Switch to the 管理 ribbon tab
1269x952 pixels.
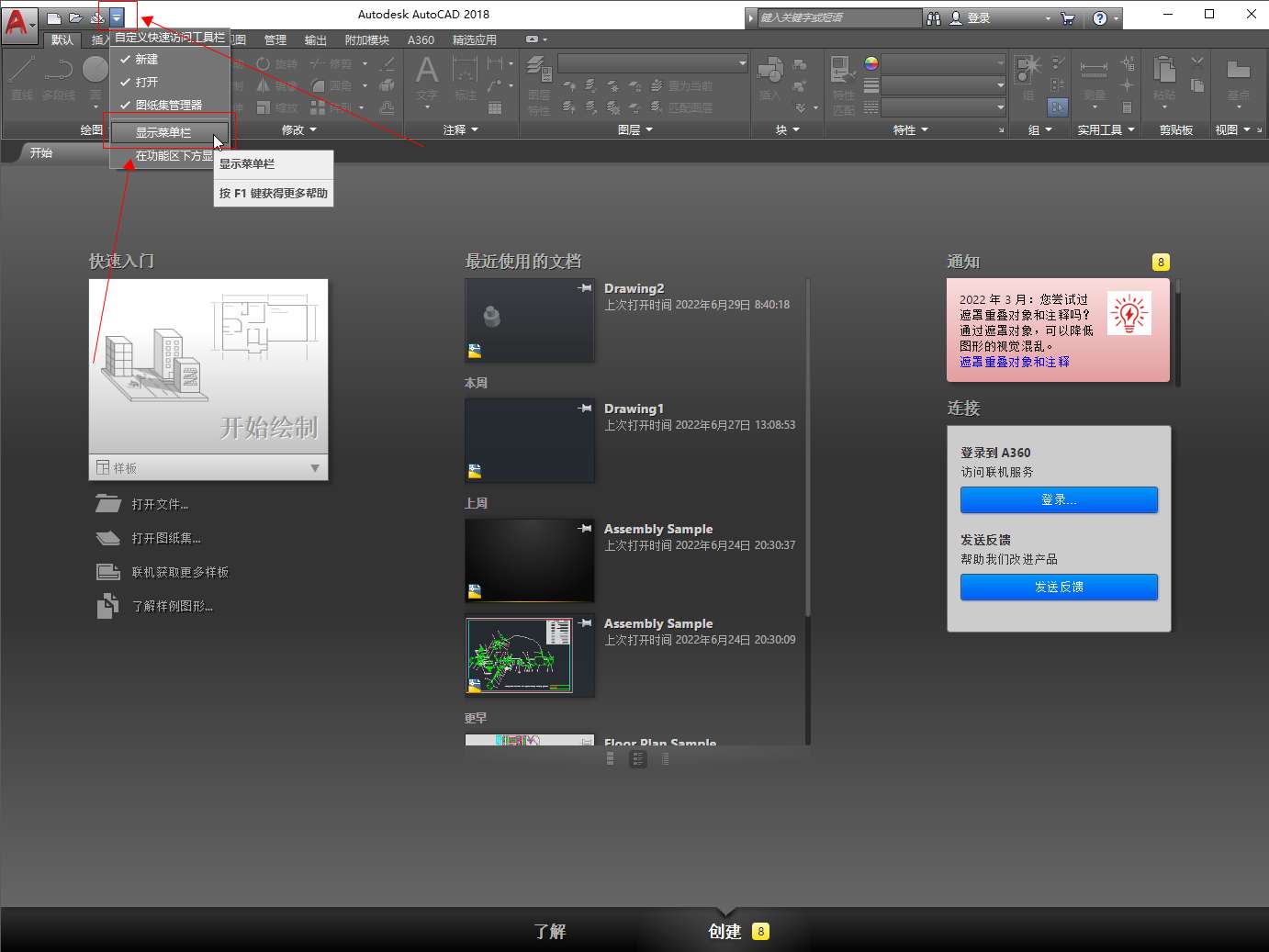point(275,39)
